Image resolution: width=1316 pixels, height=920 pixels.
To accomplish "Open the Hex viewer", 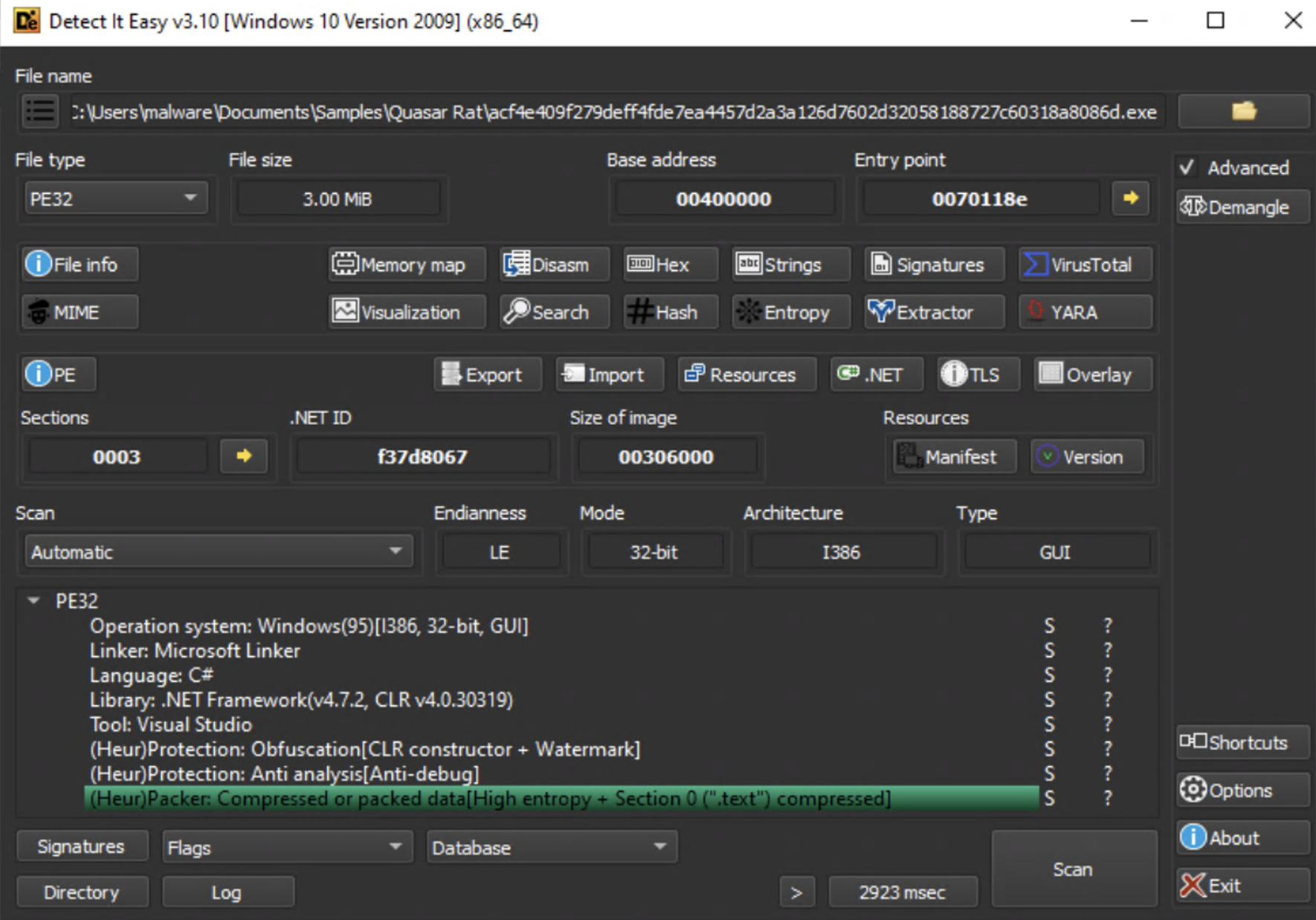I will pyautogui.click(x=671, y=265).
